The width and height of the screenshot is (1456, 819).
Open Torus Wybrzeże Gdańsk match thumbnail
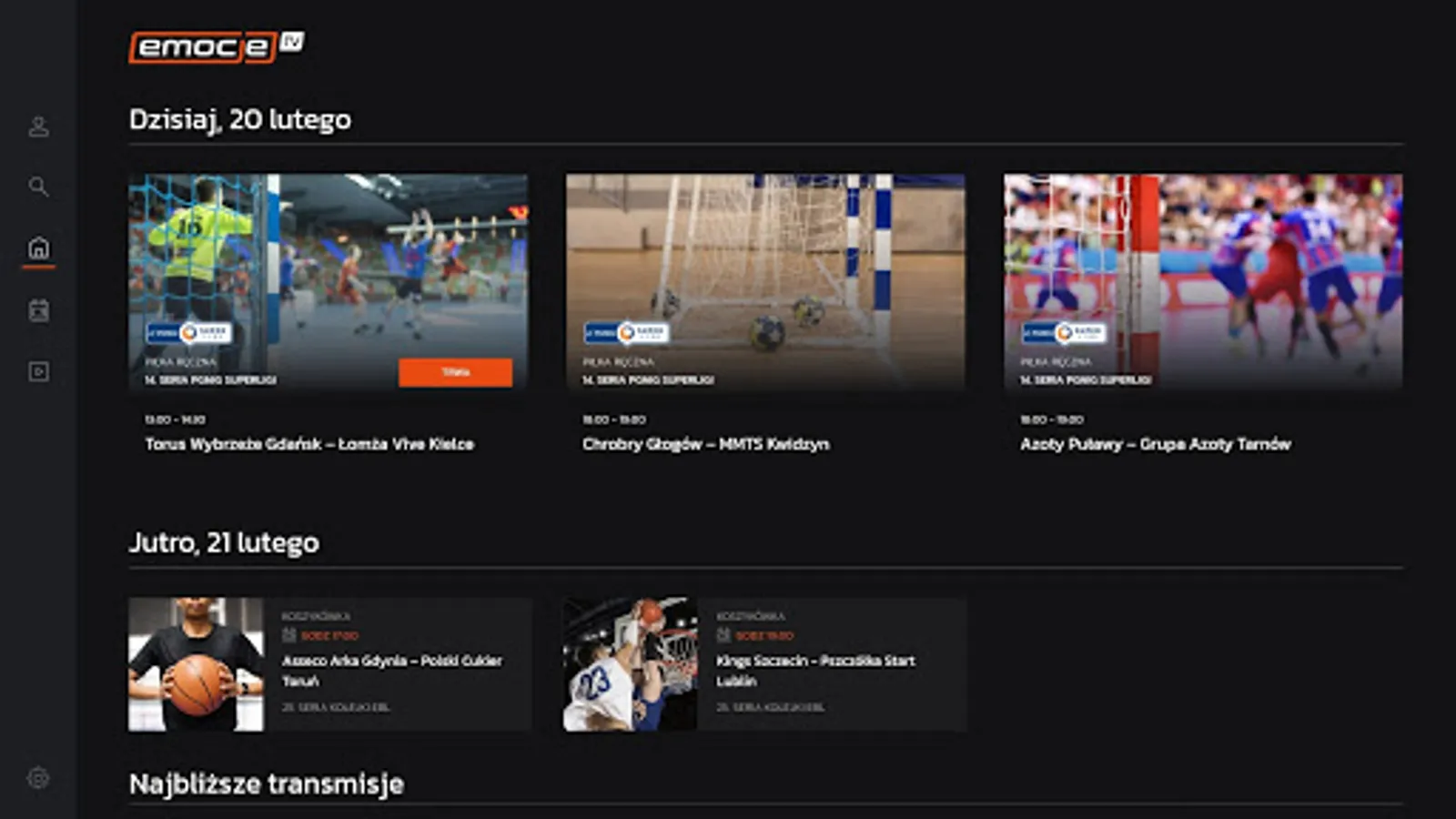click(329, 282)
